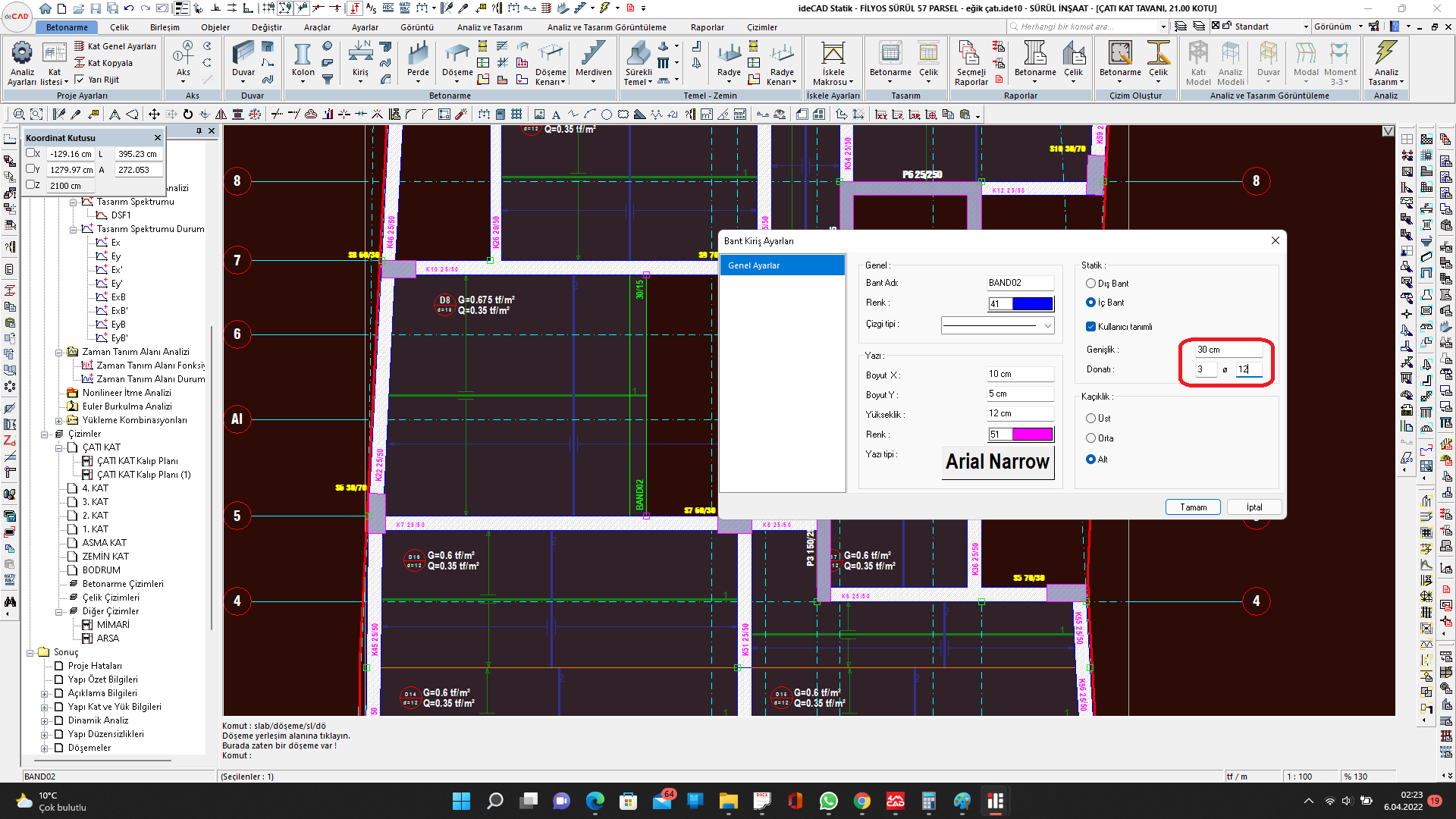Click Bant Adı BAND02 field
This screenshot has width=1456, height=819.
[x=1020, y=283]
